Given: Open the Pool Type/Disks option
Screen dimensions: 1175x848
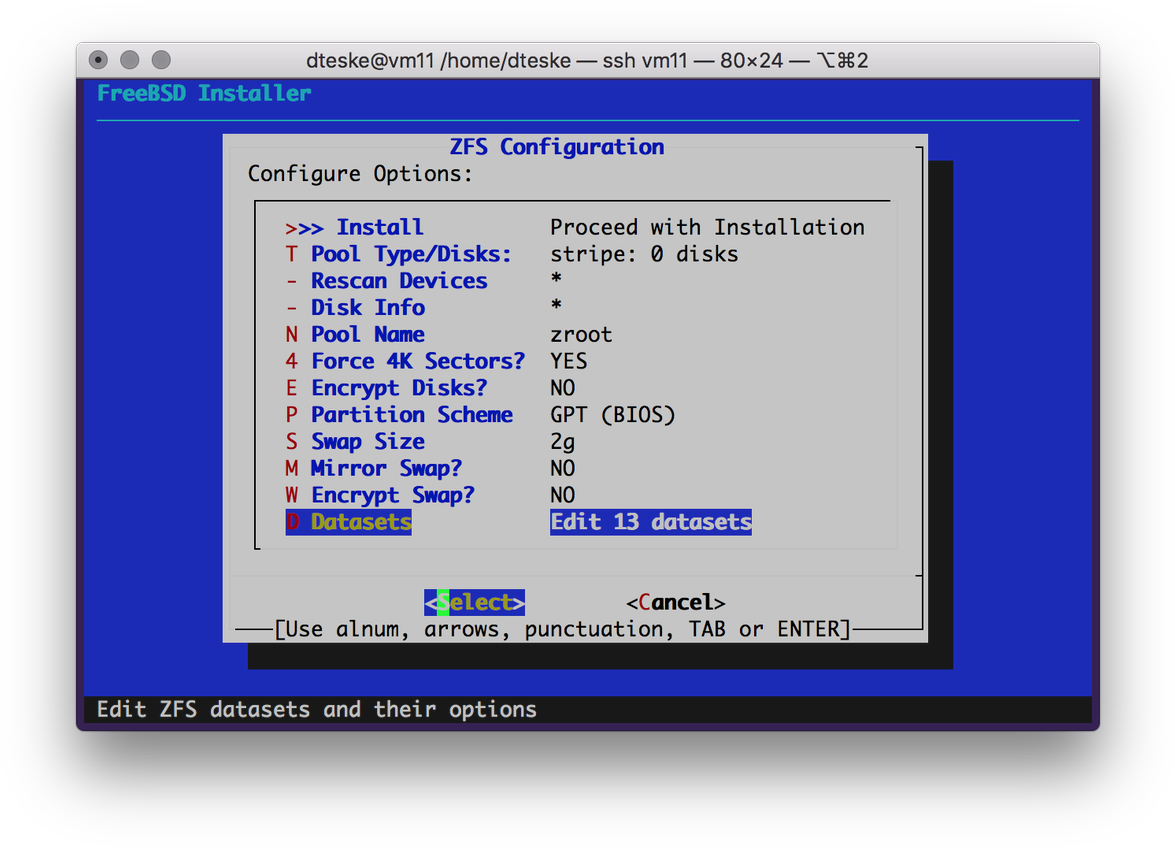Looking at the screenshot, I should 410,255.
